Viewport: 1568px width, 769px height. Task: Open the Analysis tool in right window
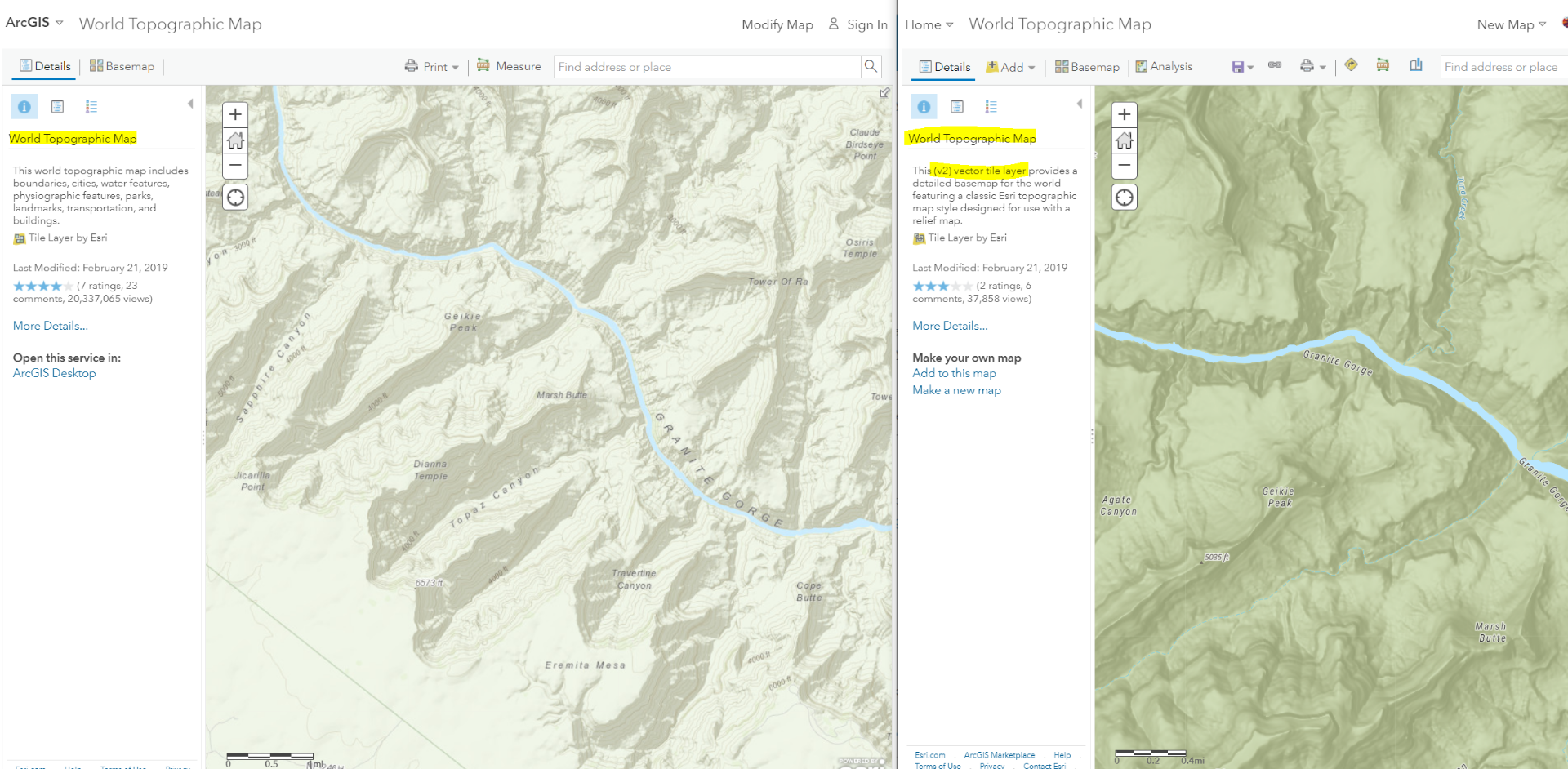pyautogui.click(x=1164, y=66)
